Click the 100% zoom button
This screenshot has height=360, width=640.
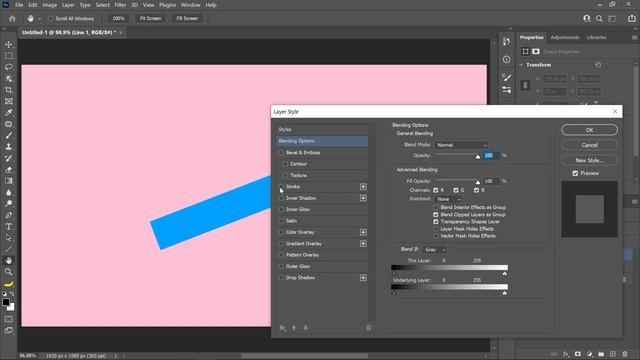pyautogui.click(x=118, y=18)
